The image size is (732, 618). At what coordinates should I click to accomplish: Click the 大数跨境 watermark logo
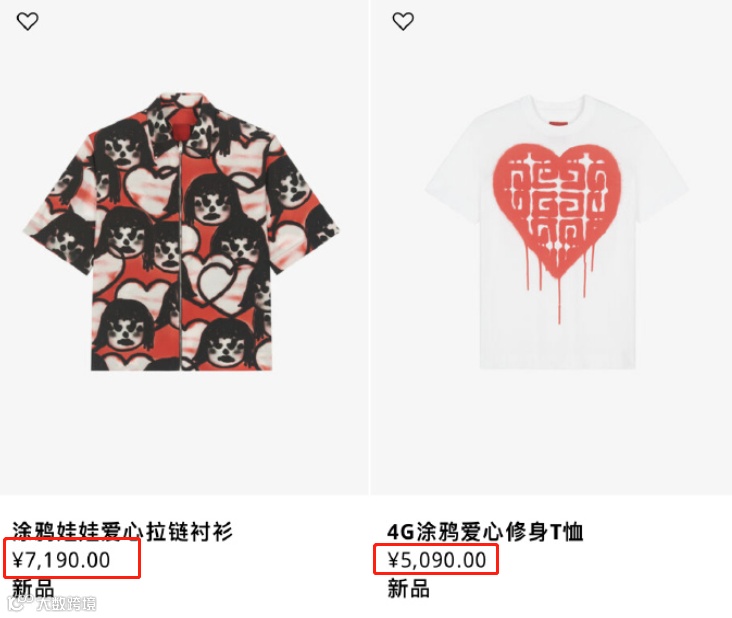coord(52,603)
